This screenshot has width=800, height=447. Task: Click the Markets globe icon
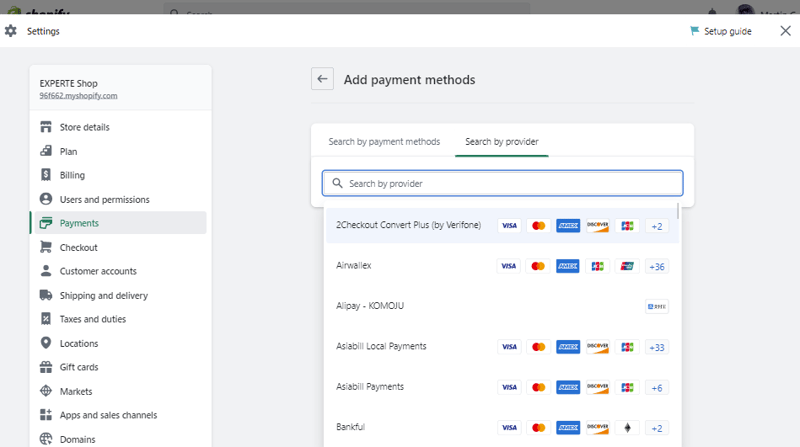click(46, 391)
